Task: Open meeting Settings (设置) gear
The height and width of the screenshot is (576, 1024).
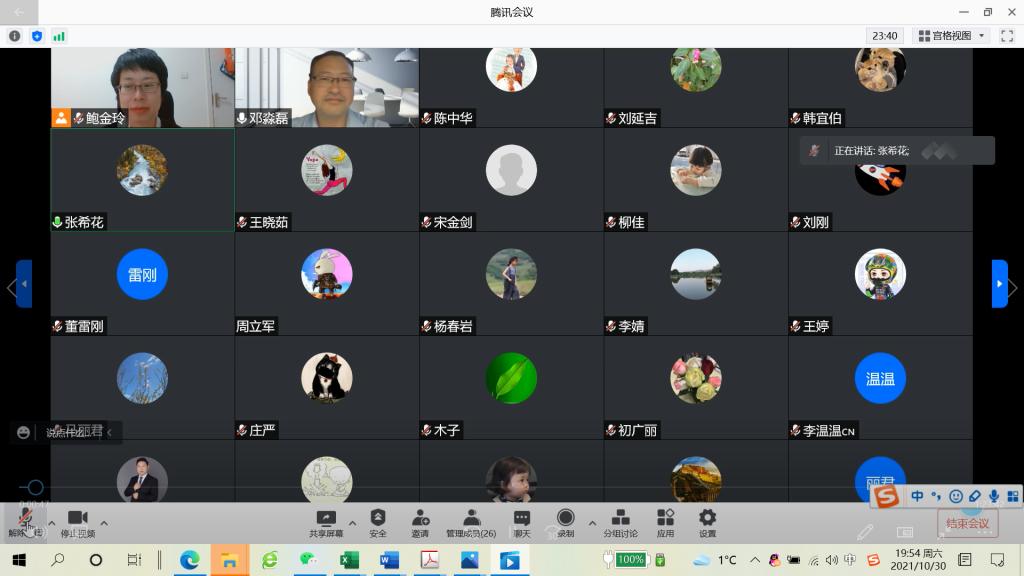Action: point(707,524)
